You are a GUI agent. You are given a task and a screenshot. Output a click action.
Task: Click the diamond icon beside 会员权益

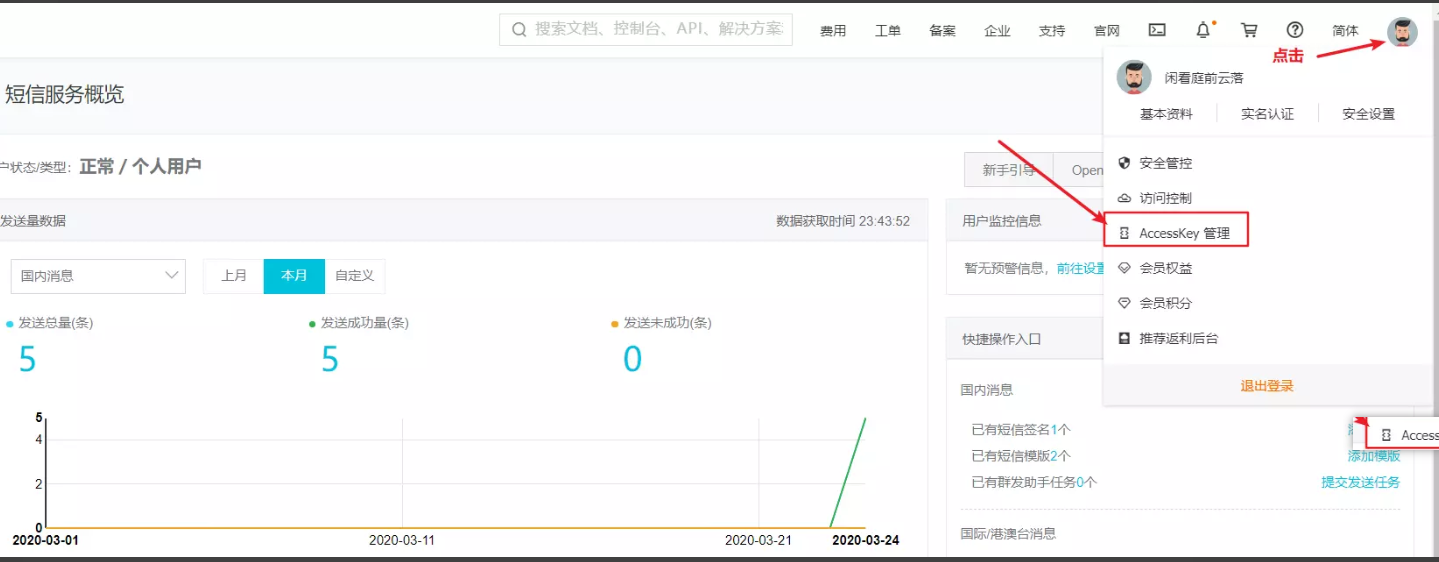click(x=1124, y=268)
